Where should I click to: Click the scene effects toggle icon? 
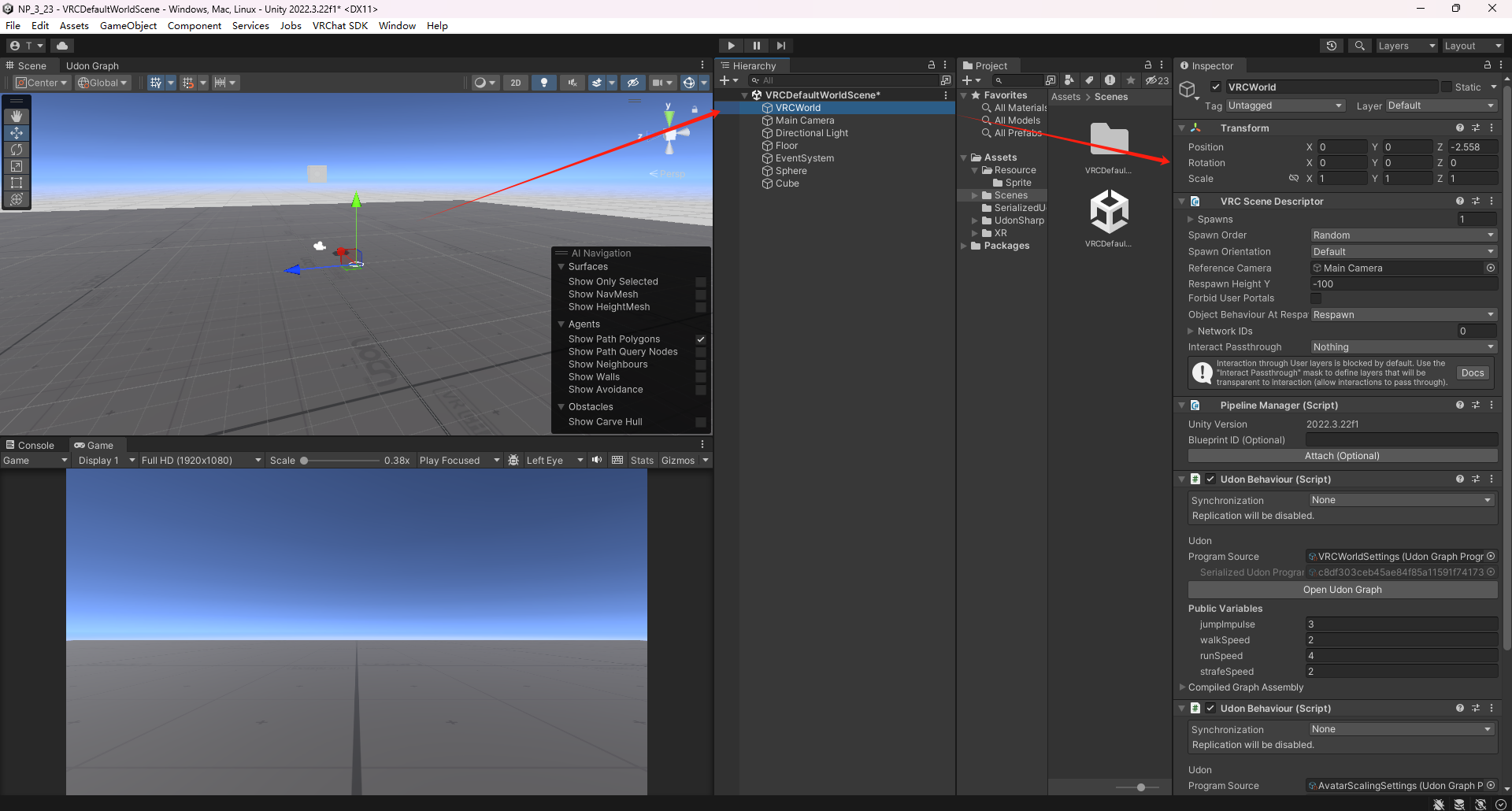(597, 83)
